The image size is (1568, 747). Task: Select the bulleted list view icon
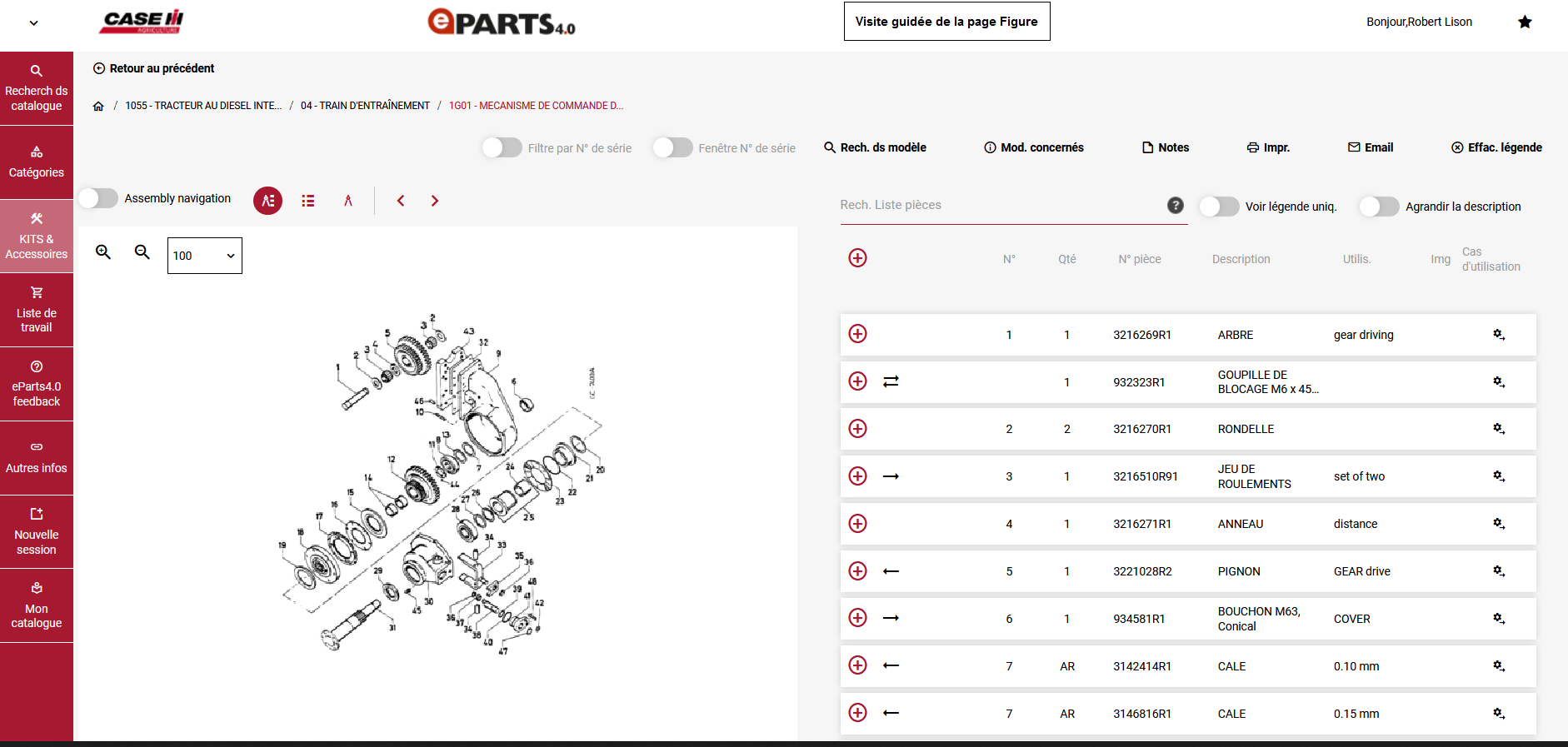(x=308, y=201)
